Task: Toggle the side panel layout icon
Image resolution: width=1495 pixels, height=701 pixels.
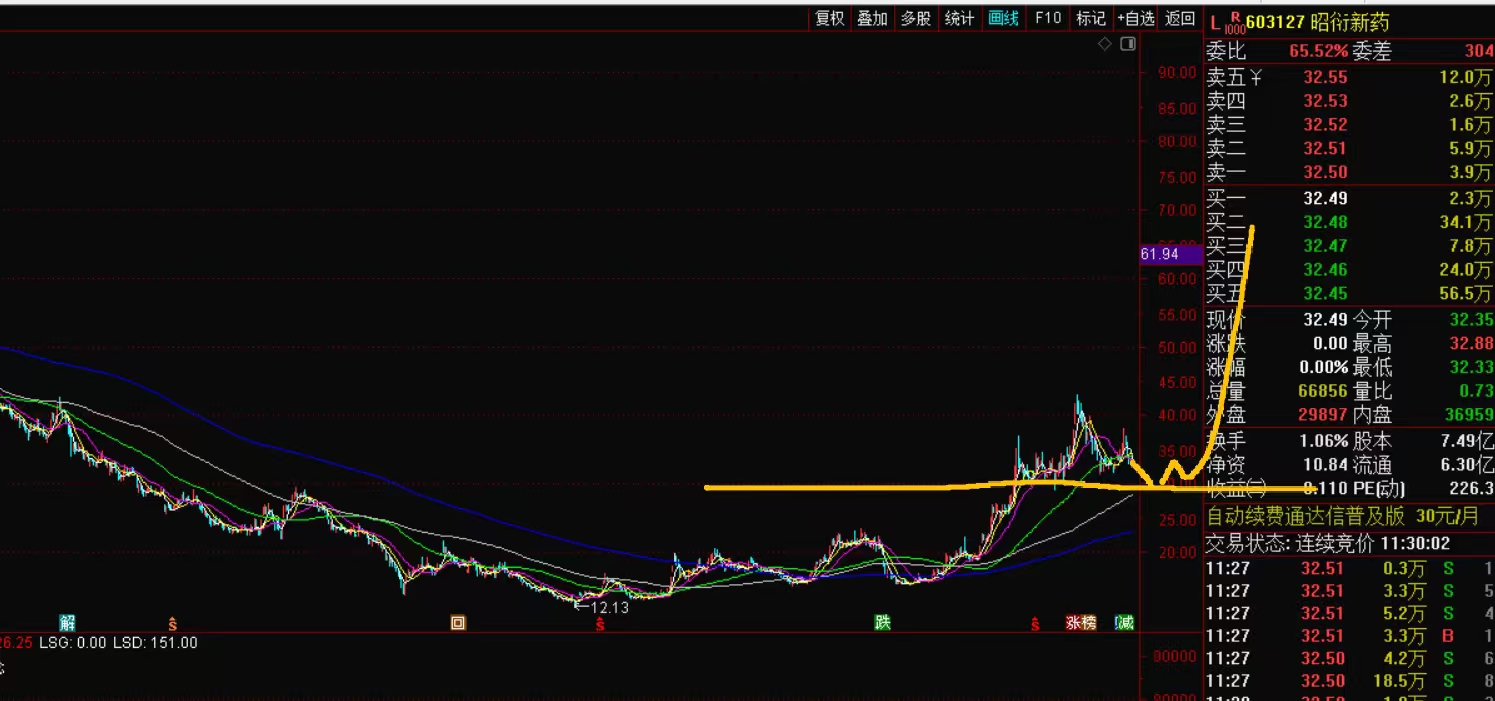Action: tap(1128, 44)
